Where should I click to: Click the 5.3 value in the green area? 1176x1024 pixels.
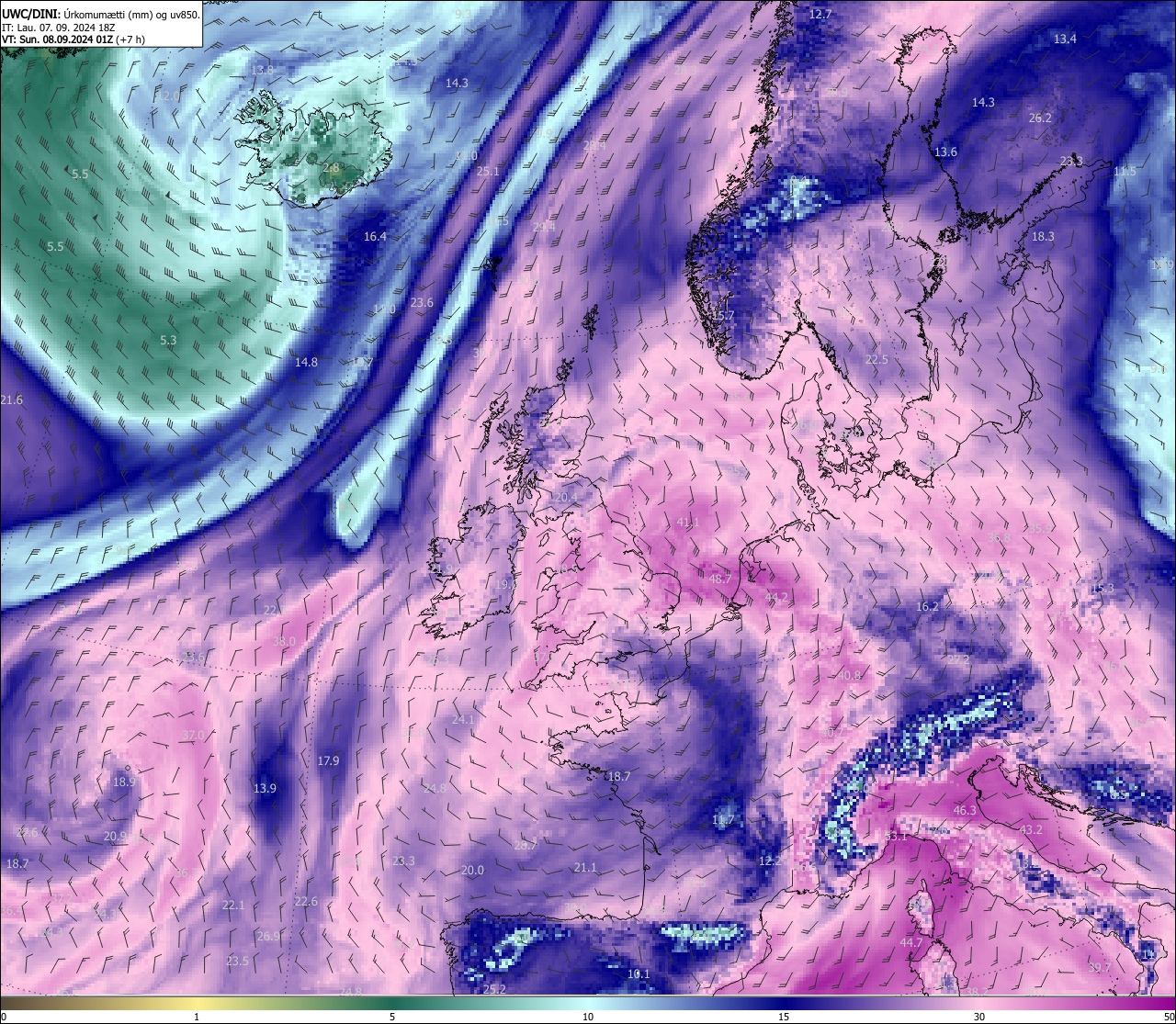(168, 341)
